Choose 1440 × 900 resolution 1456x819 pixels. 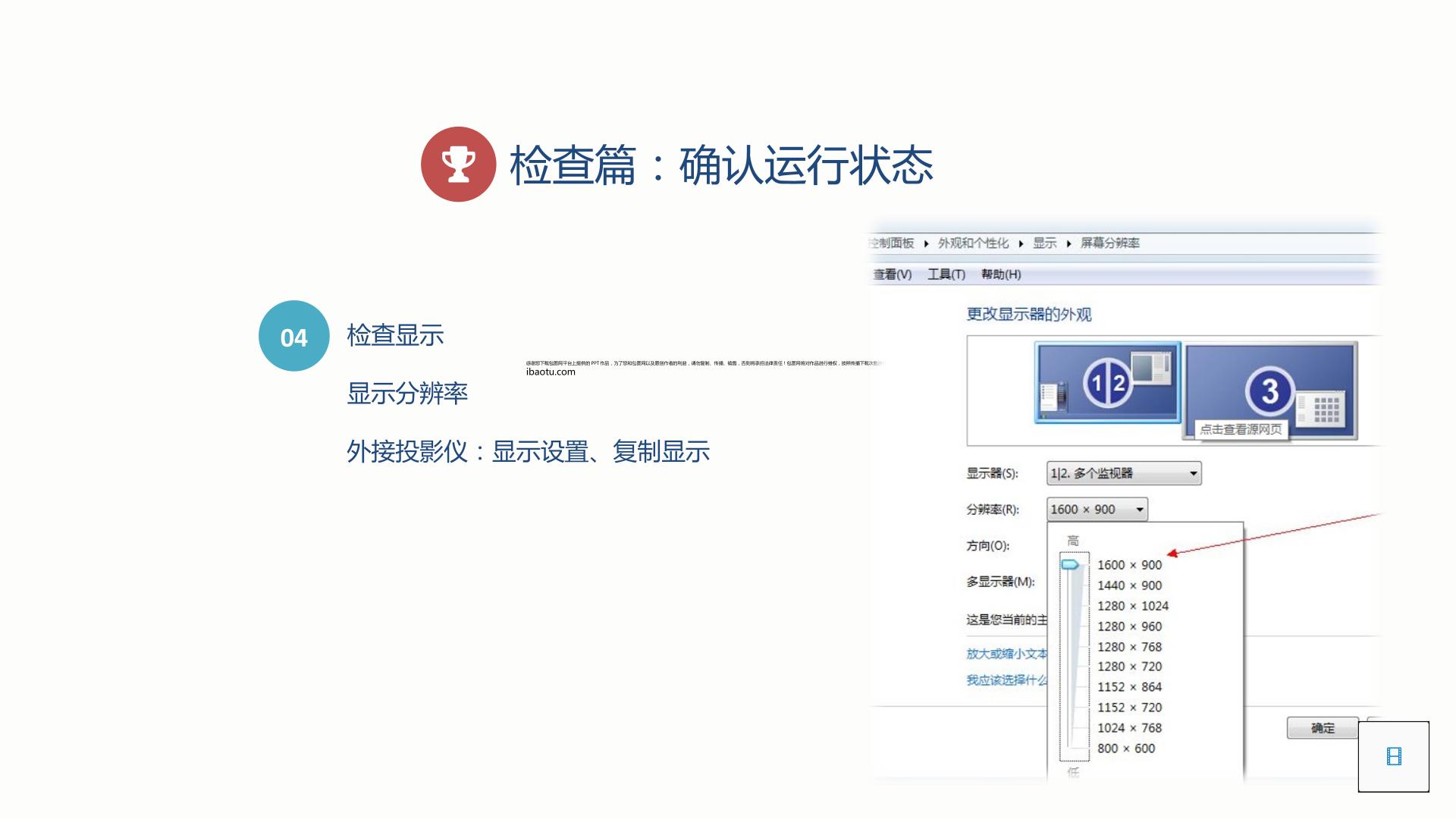1129,585
